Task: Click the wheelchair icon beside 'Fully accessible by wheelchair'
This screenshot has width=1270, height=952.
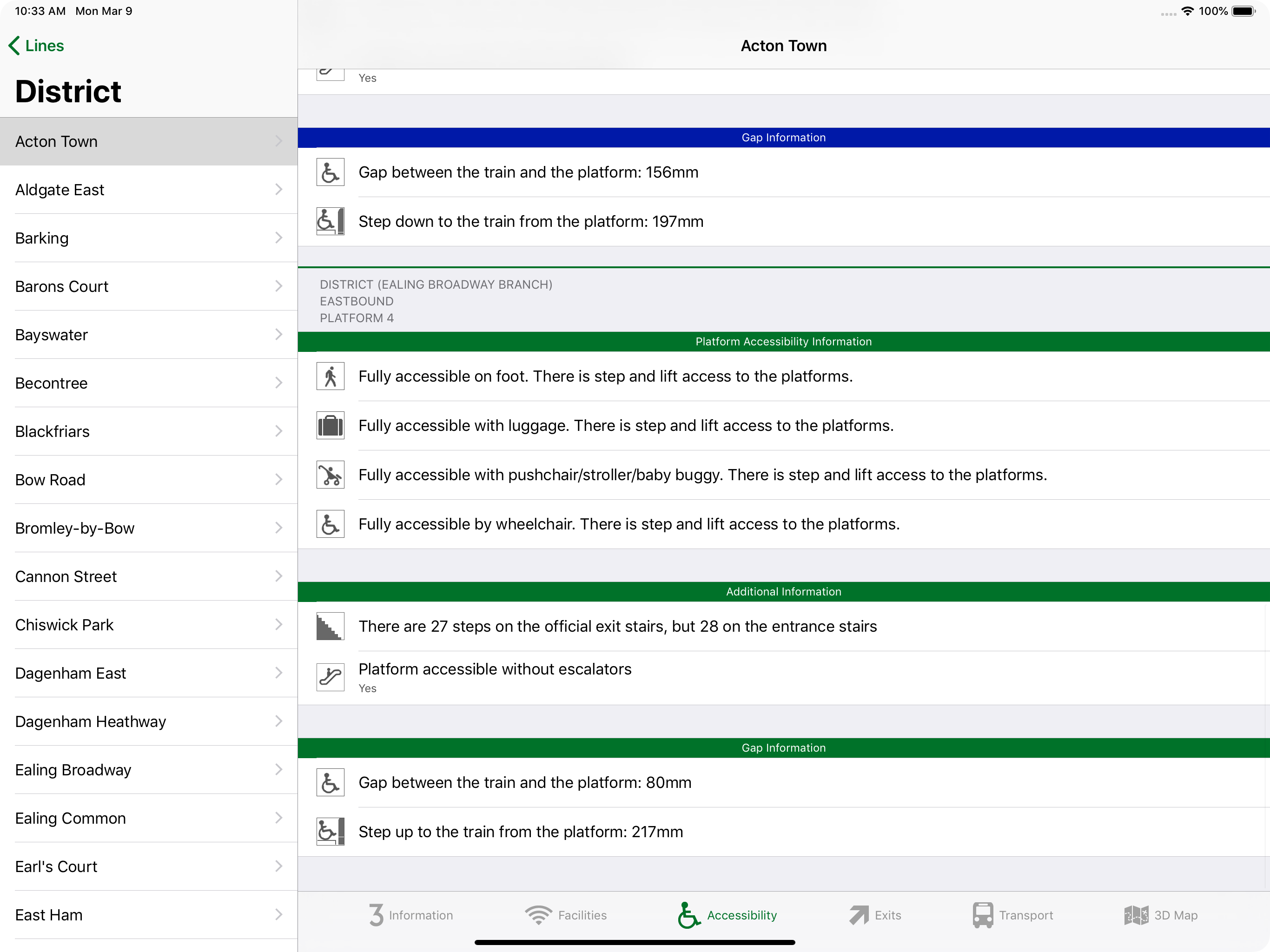Action: [330, 524]
